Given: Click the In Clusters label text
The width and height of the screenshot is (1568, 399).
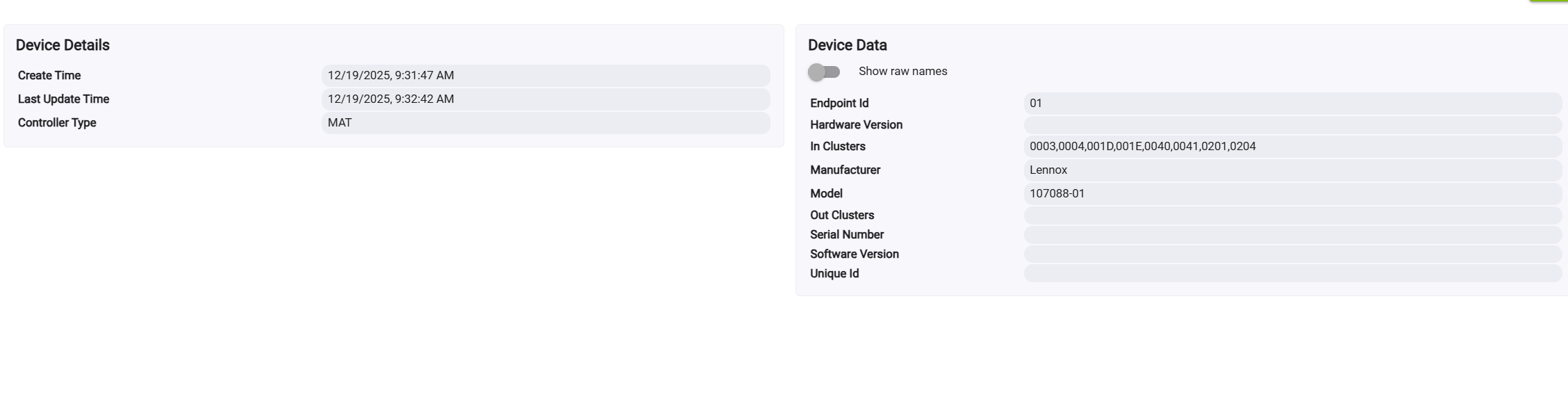Looking at the screenshot, I should (837, 147).
